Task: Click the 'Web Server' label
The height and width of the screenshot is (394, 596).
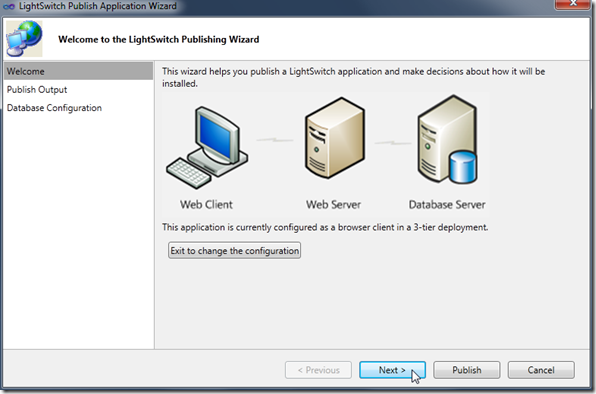Action: (333, 204)
